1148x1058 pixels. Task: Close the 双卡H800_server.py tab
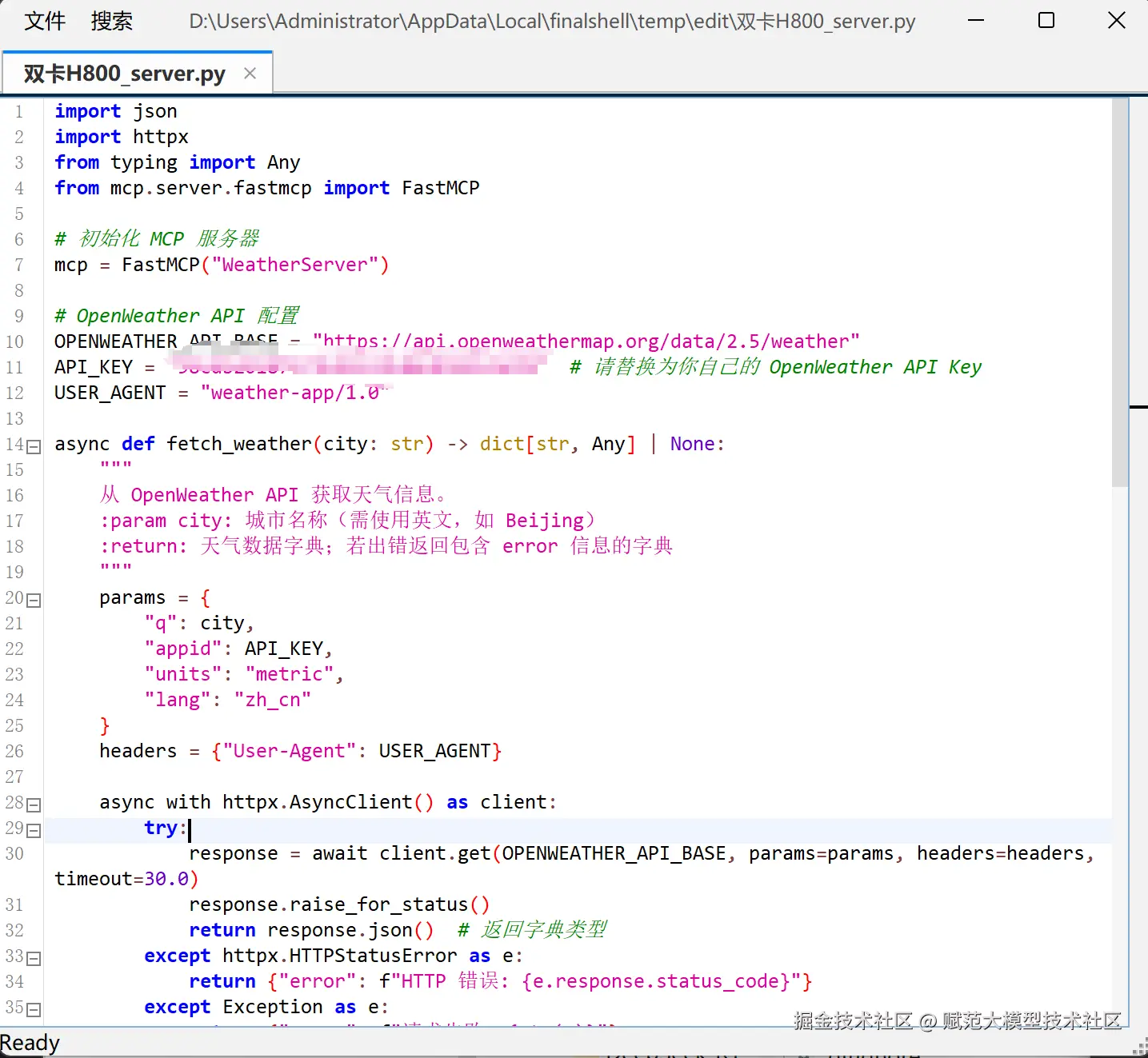pyautogui.click(x=250, y=74)
